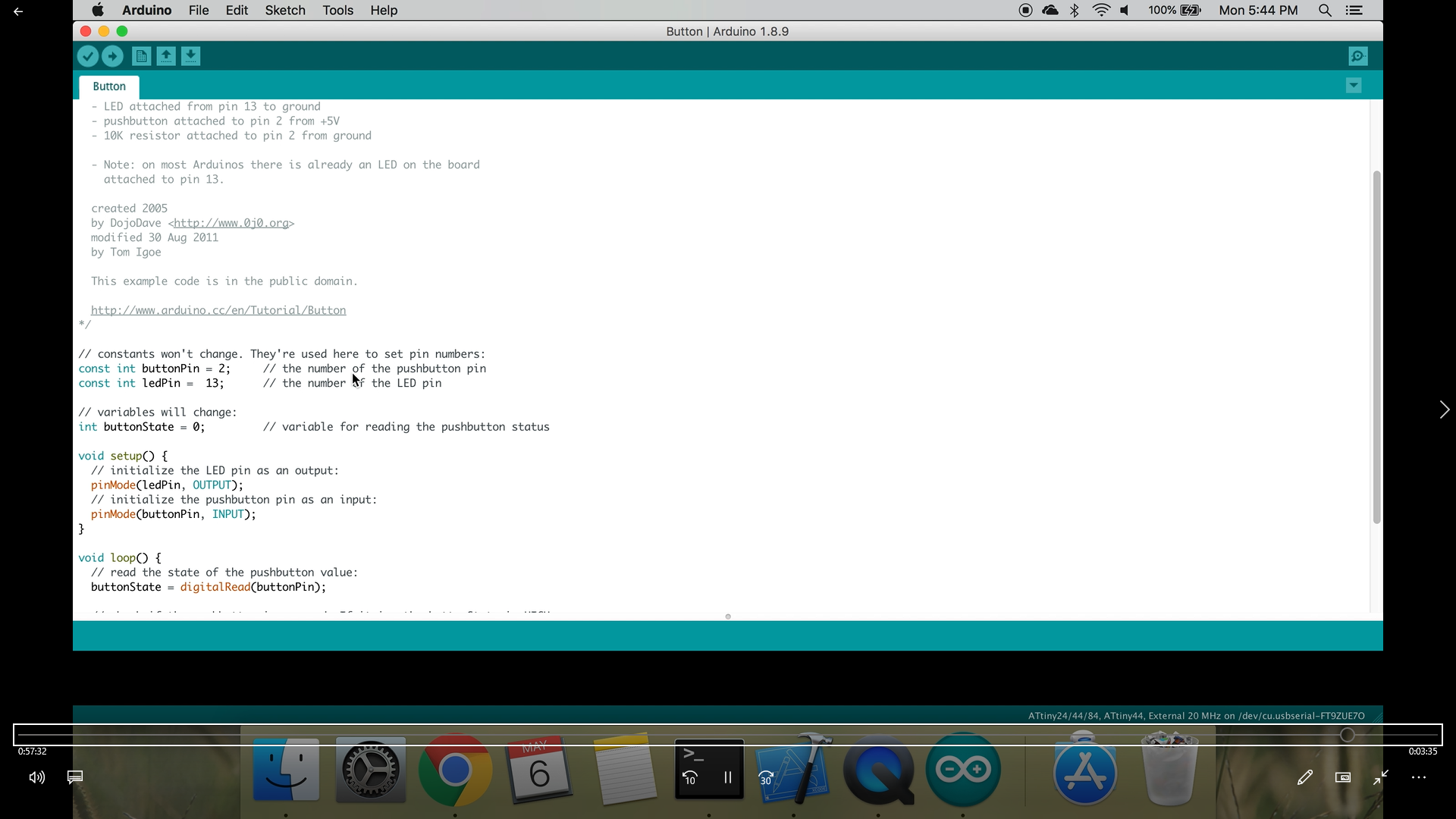Click the video progress bar scrubber knob
1456x819 pixels.
(1348, 735)
